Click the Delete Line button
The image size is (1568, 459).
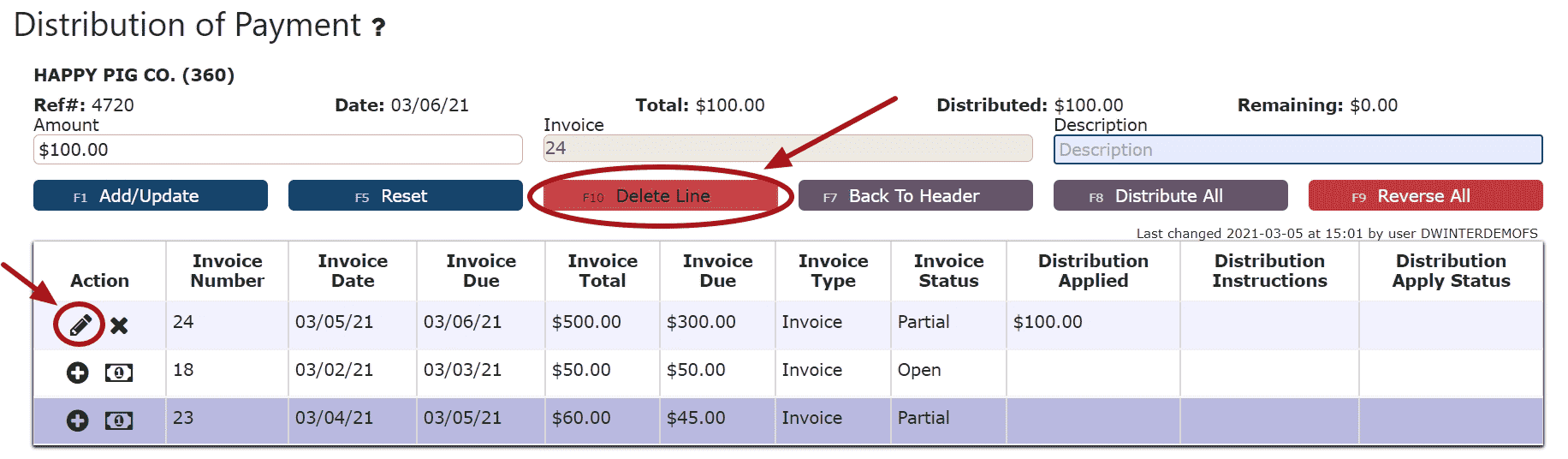pos(661,196)
